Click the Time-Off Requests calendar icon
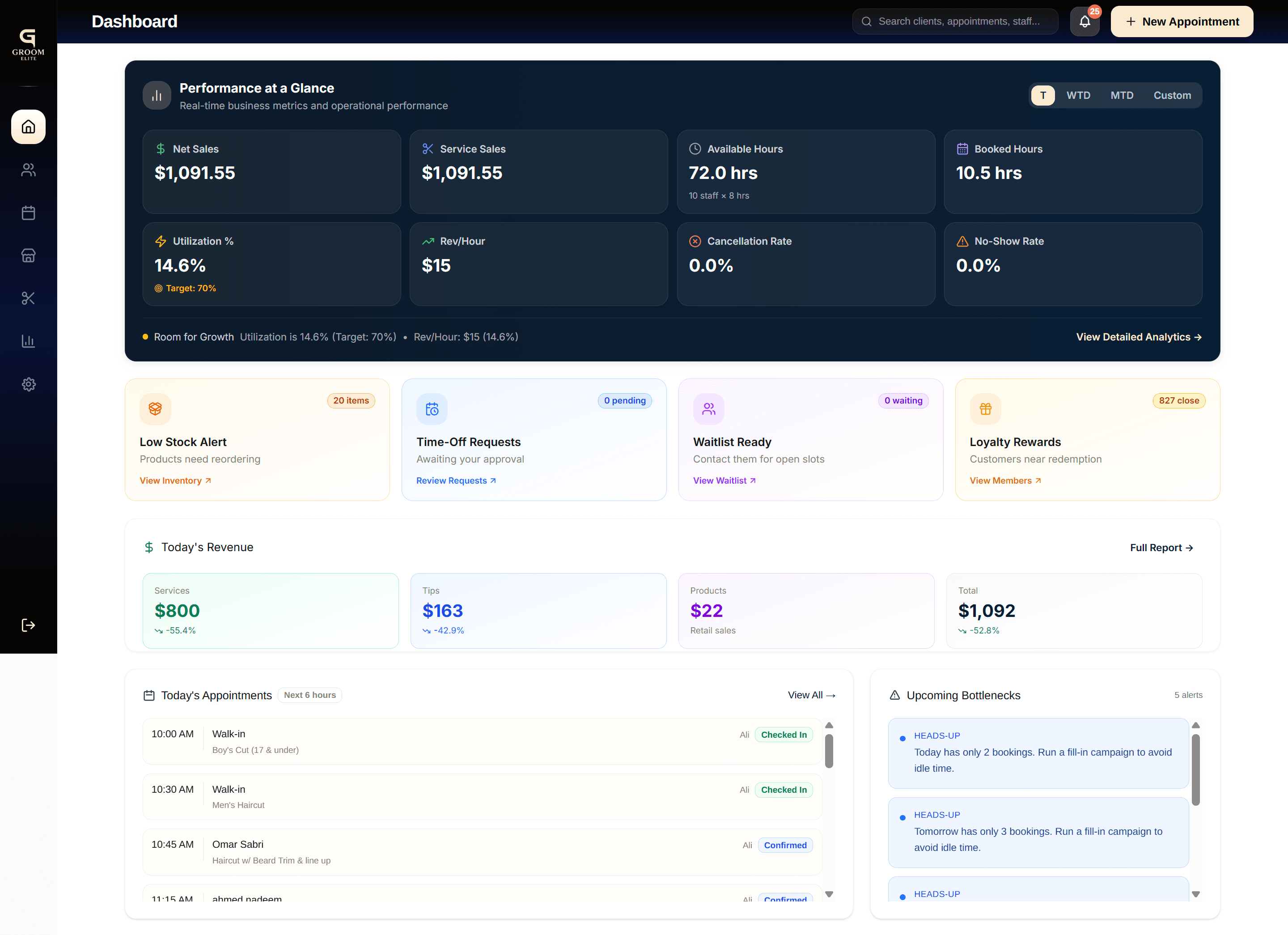This screenshot has width=1288, height=935. point(432,409)
